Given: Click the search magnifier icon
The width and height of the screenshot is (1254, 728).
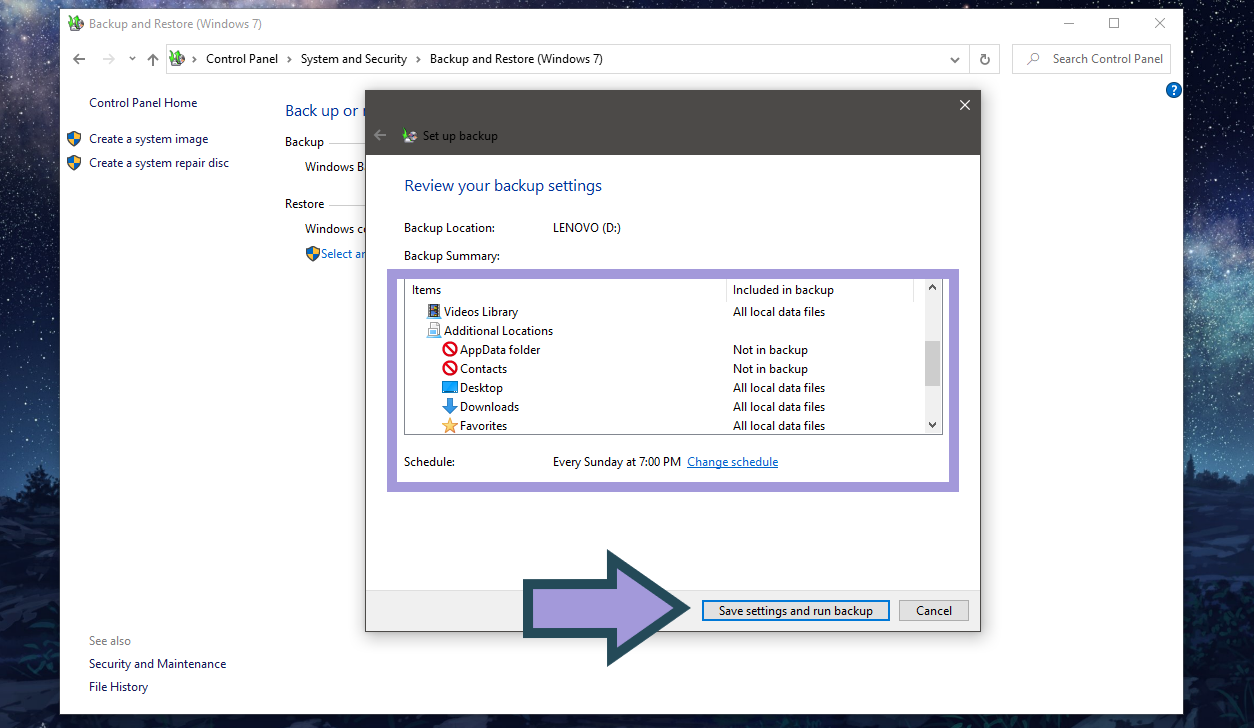Looking at the screenshot, I should 1033,59.
